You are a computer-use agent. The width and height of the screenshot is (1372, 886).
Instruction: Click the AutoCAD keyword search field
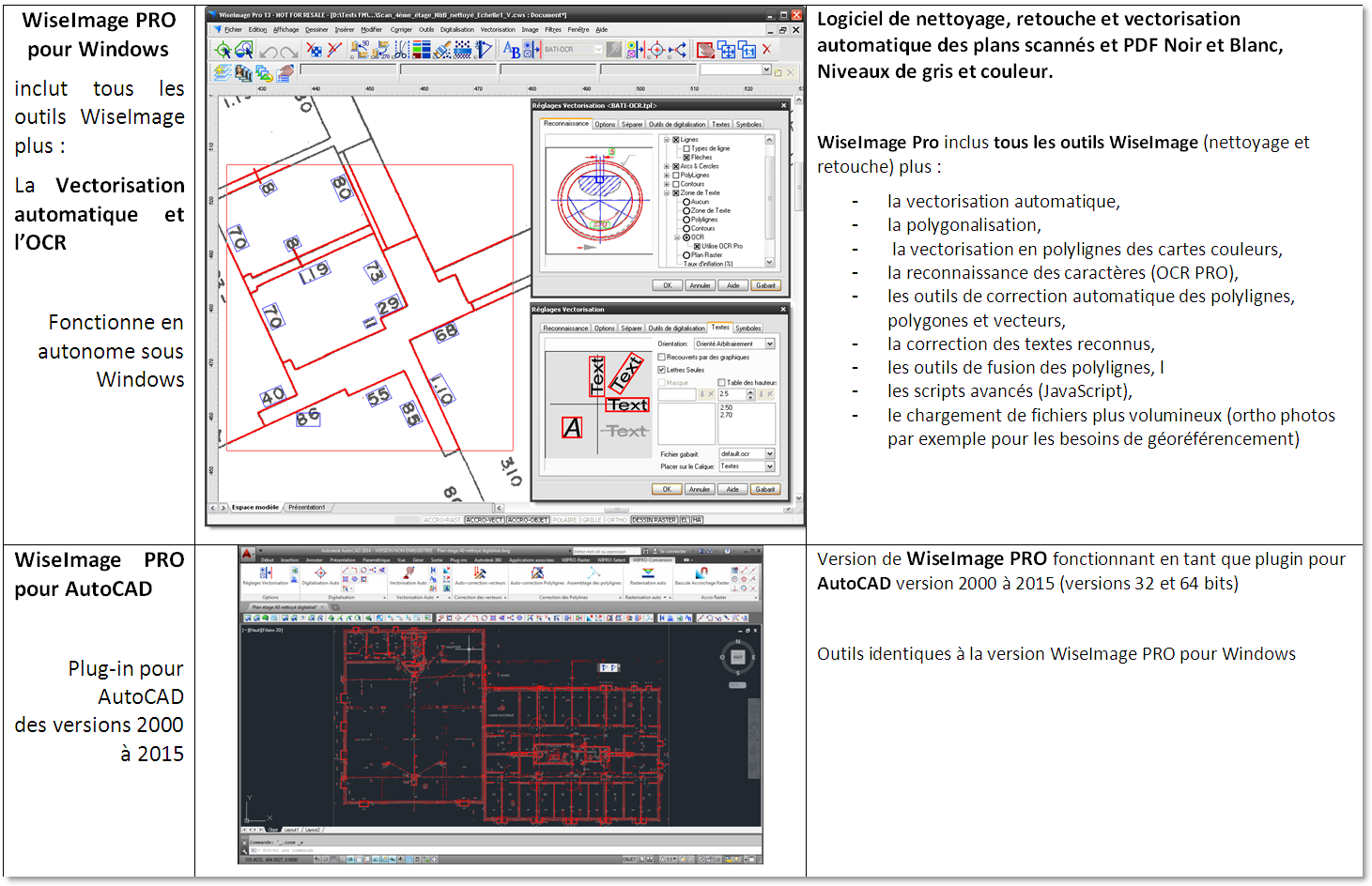tap(607, 551)
